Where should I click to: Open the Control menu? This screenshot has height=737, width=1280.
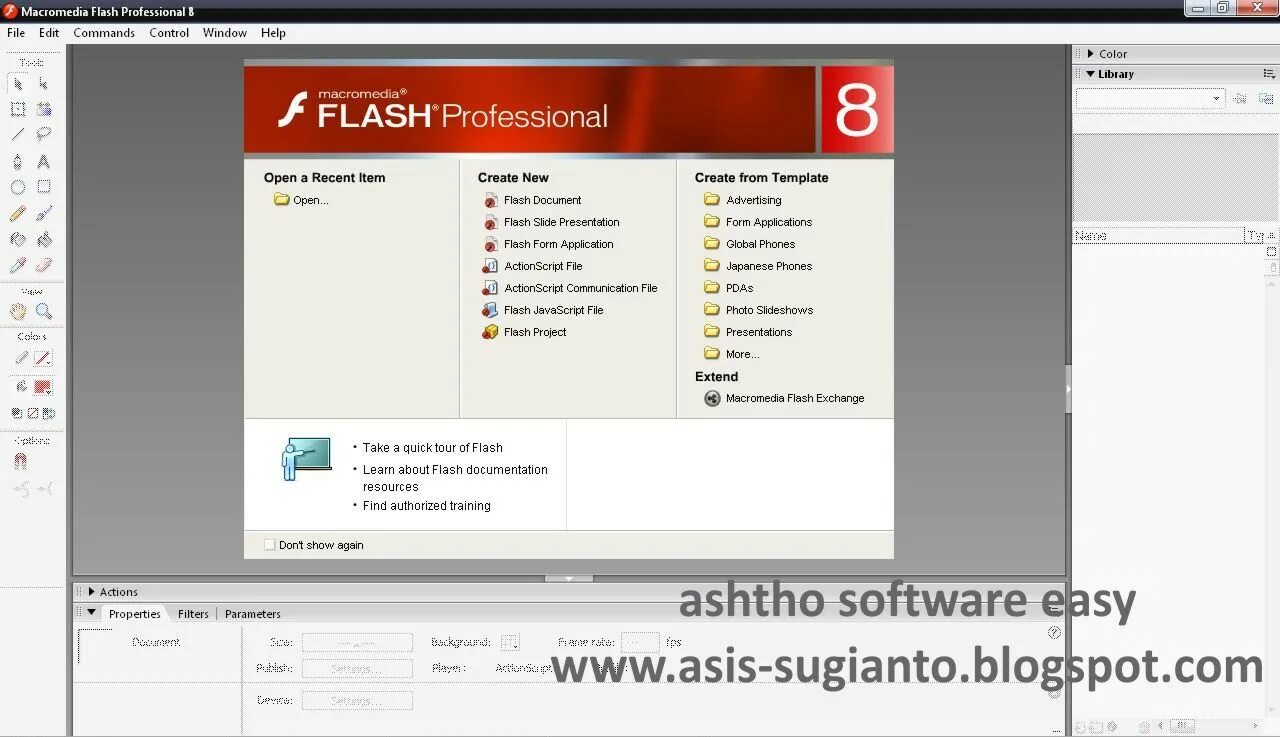(169, 33)
